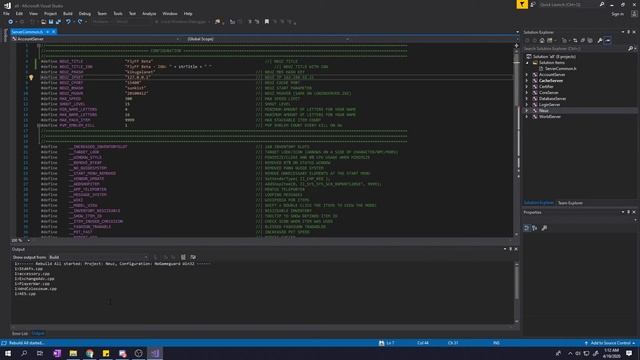
Task: Click Clear All icon in Output panel
Action: coord(183,257)
